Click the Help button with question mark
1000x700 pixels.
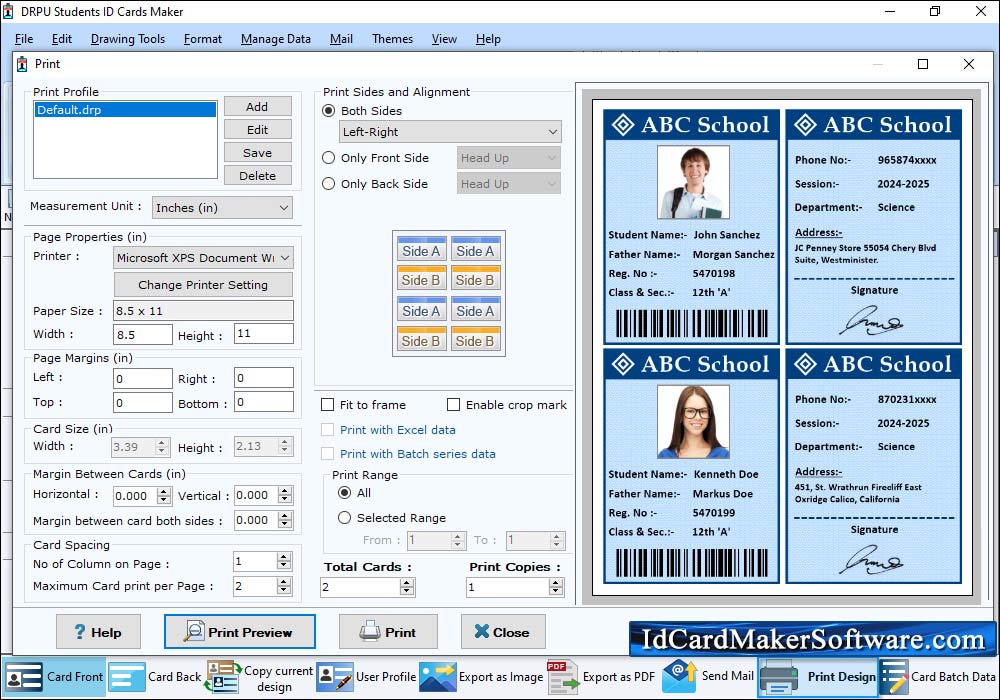point(98,632)
